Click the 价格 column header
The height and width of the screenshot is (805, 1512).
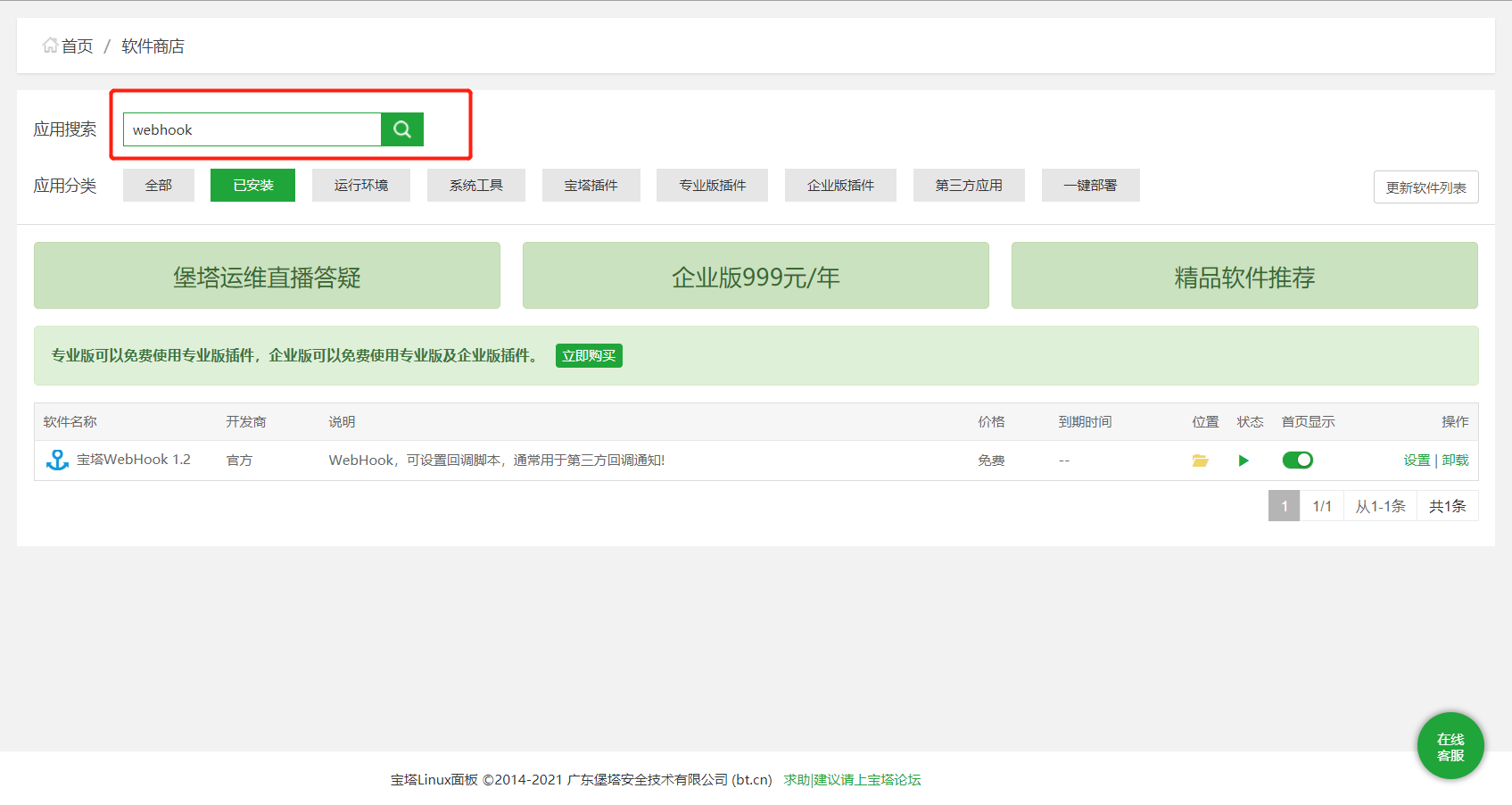[991, 422]
